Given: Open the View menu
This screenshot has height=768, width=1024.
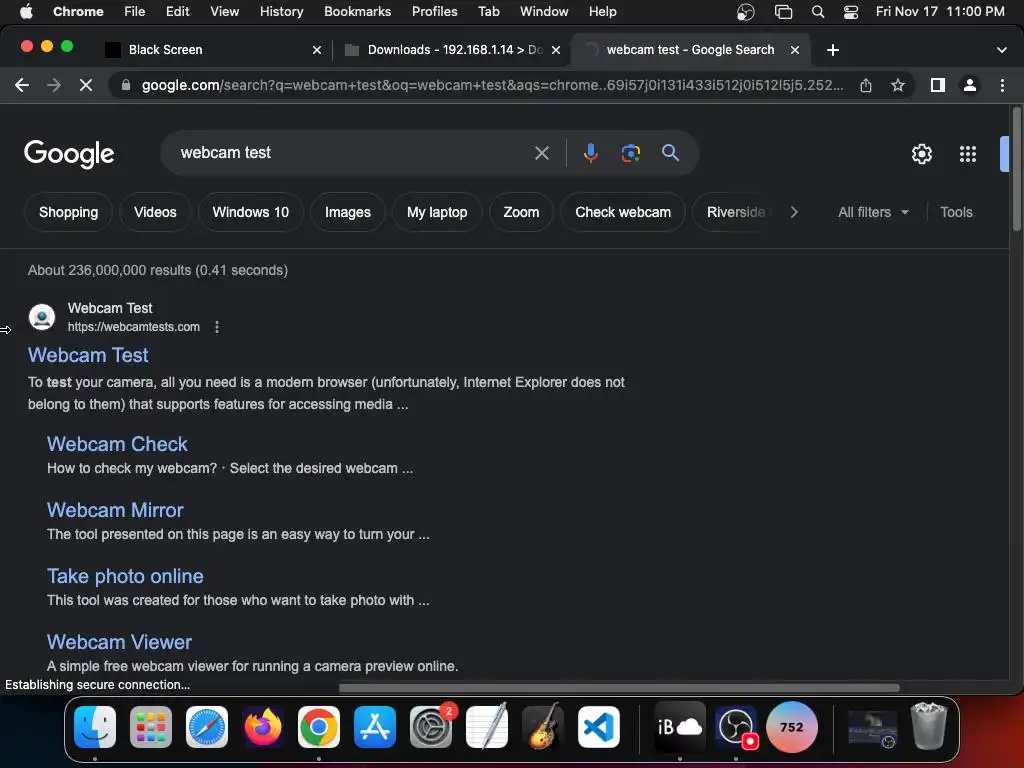Looking at the screenshot, I should (x=224, y=12).
